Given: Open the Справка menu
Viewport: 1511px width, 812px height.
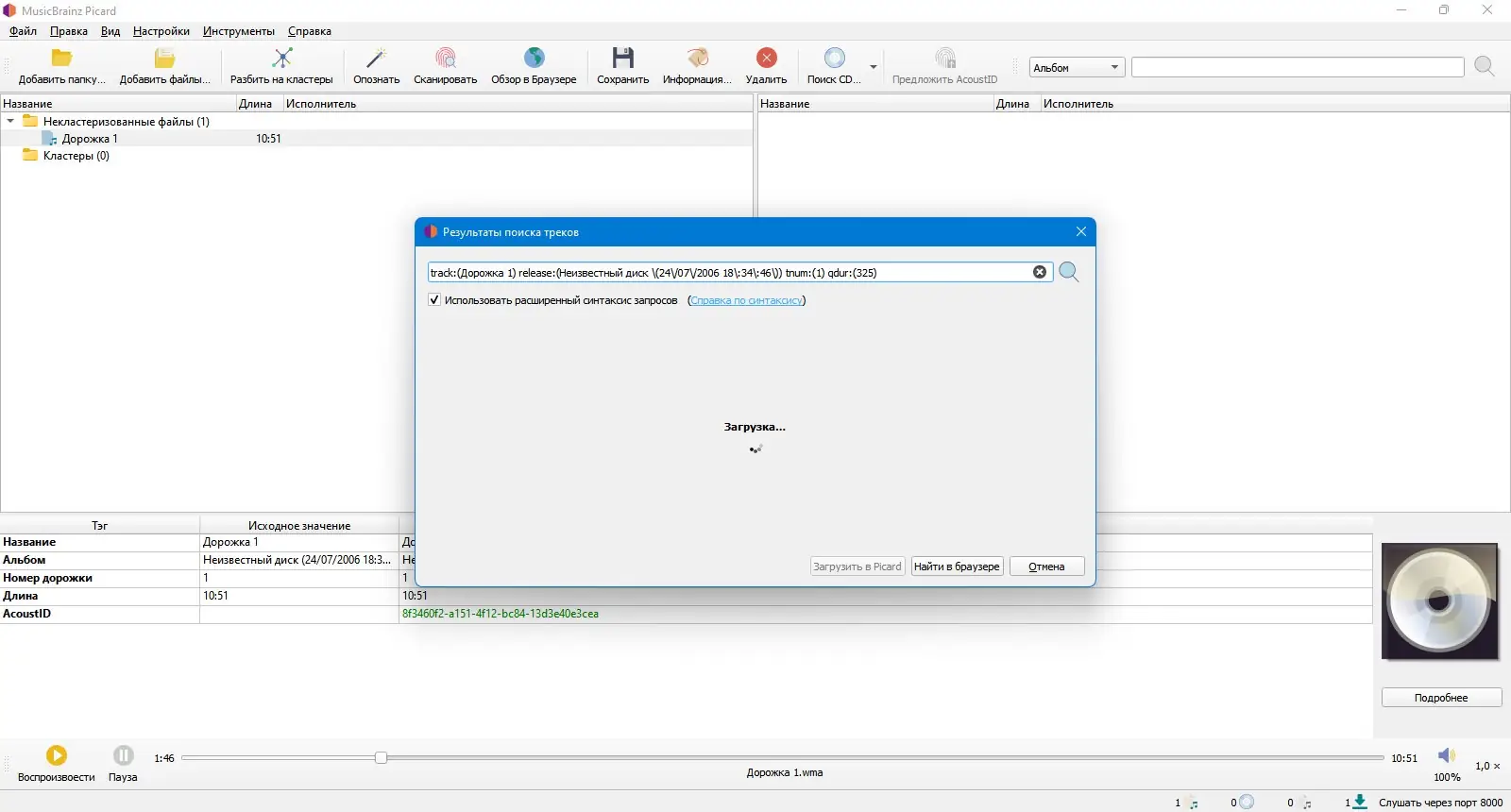Looking at the screenshot, I should pos(310,31).
